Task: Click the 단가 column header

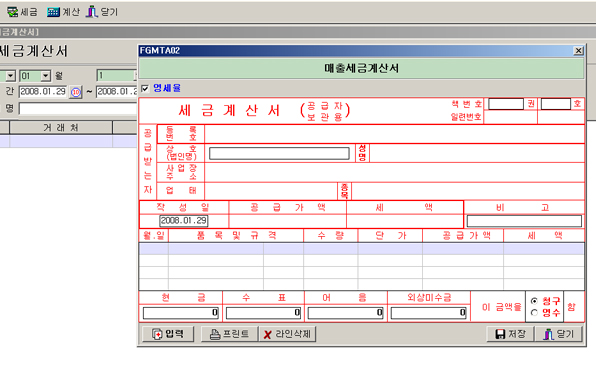Action: (x=390, y=236)
